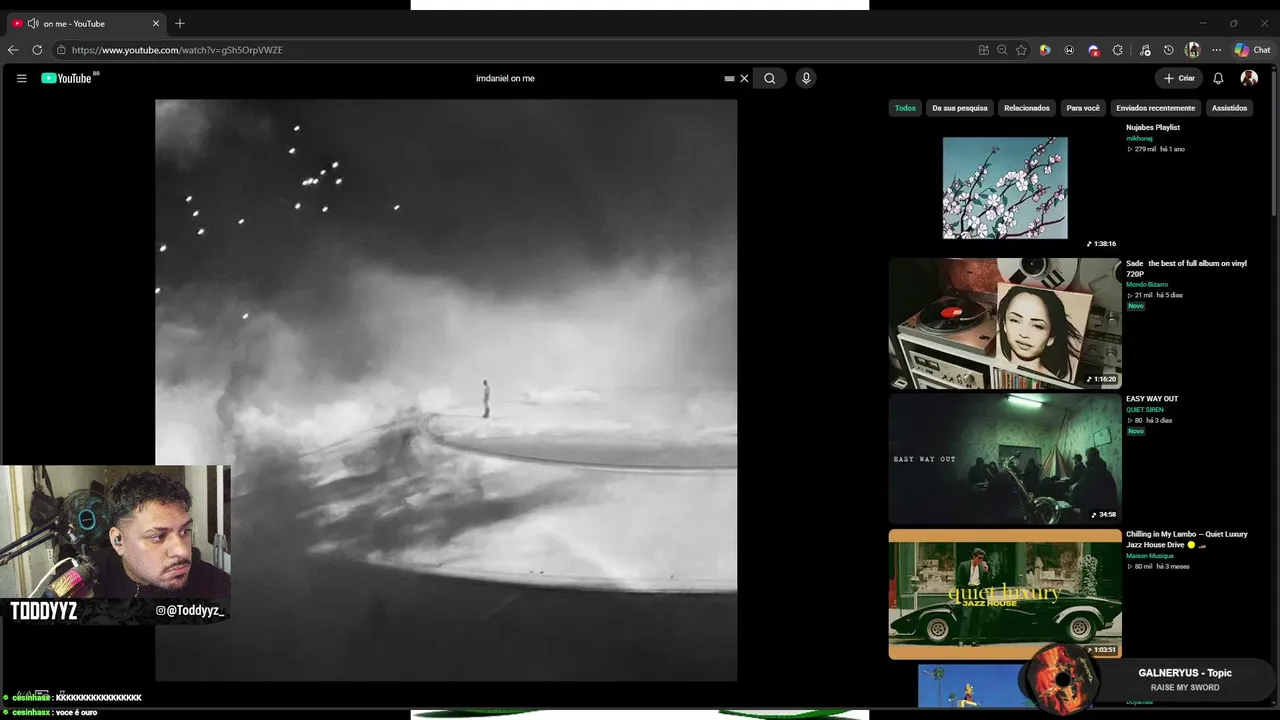This screenshot has height=720, width=1280.
Task: Open the YouTube account avatar menu
Action: (x=1249, y=78)
